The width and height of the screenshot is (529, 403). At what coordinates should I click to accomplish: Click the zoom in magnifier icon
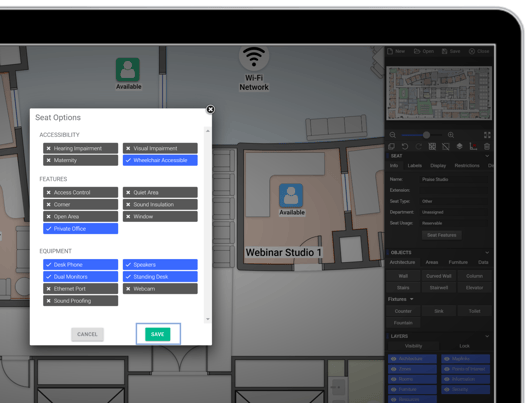(x=451, y=135)
